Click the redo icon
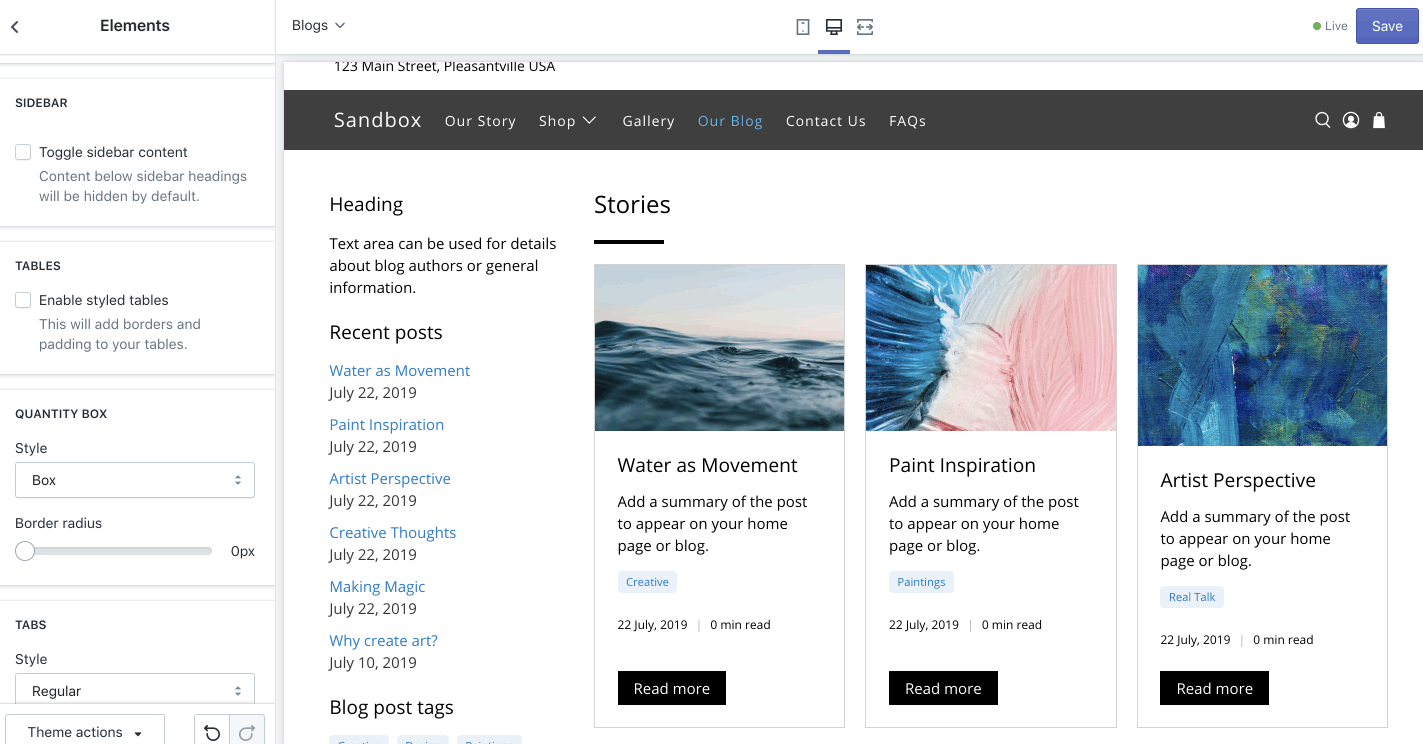1423x744 pixels. click(x=246, y=731)
